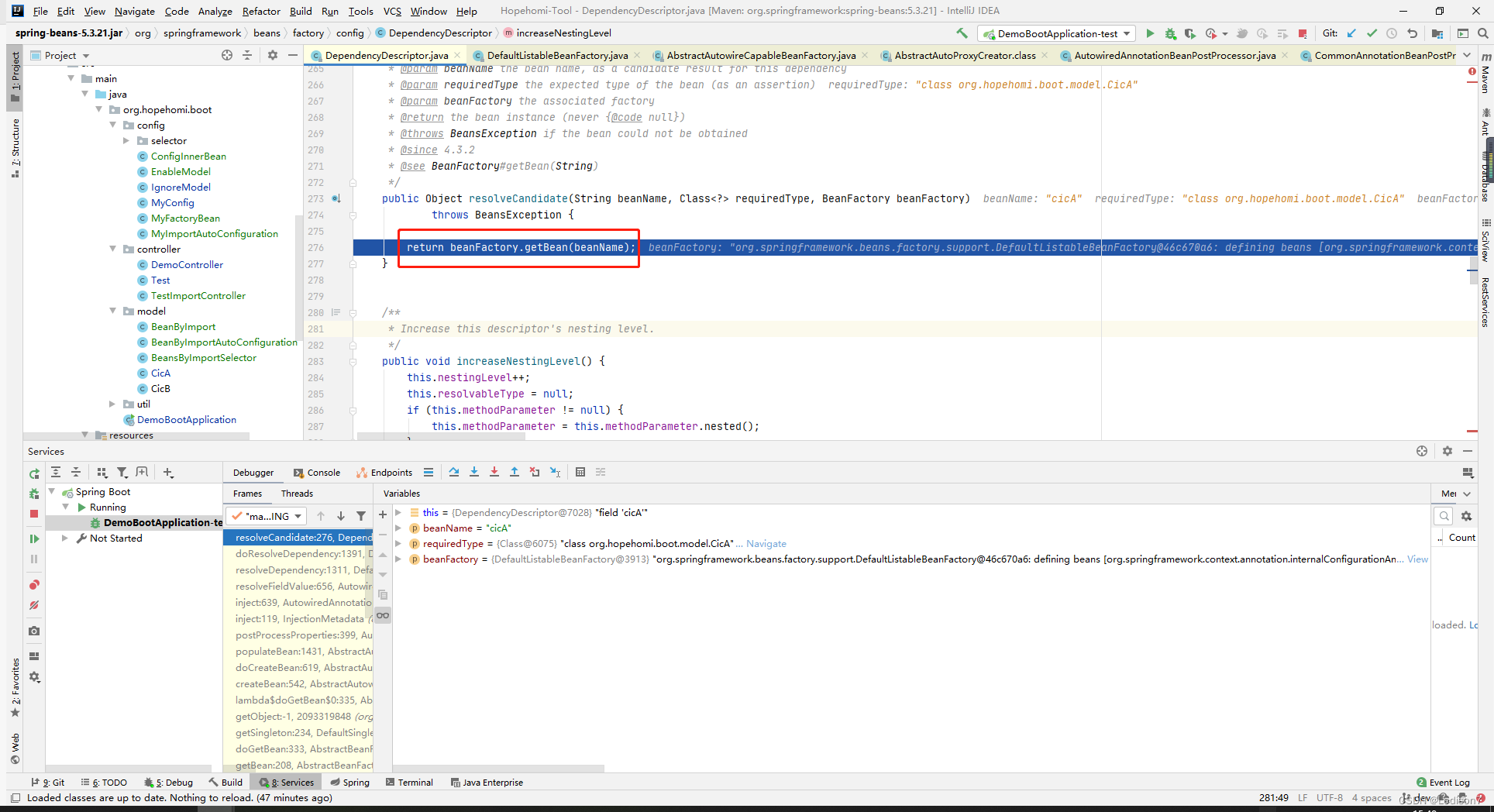This screenshot has height=812, width=1494.
Task: Expand the util folder
Action: click(112, 404)
